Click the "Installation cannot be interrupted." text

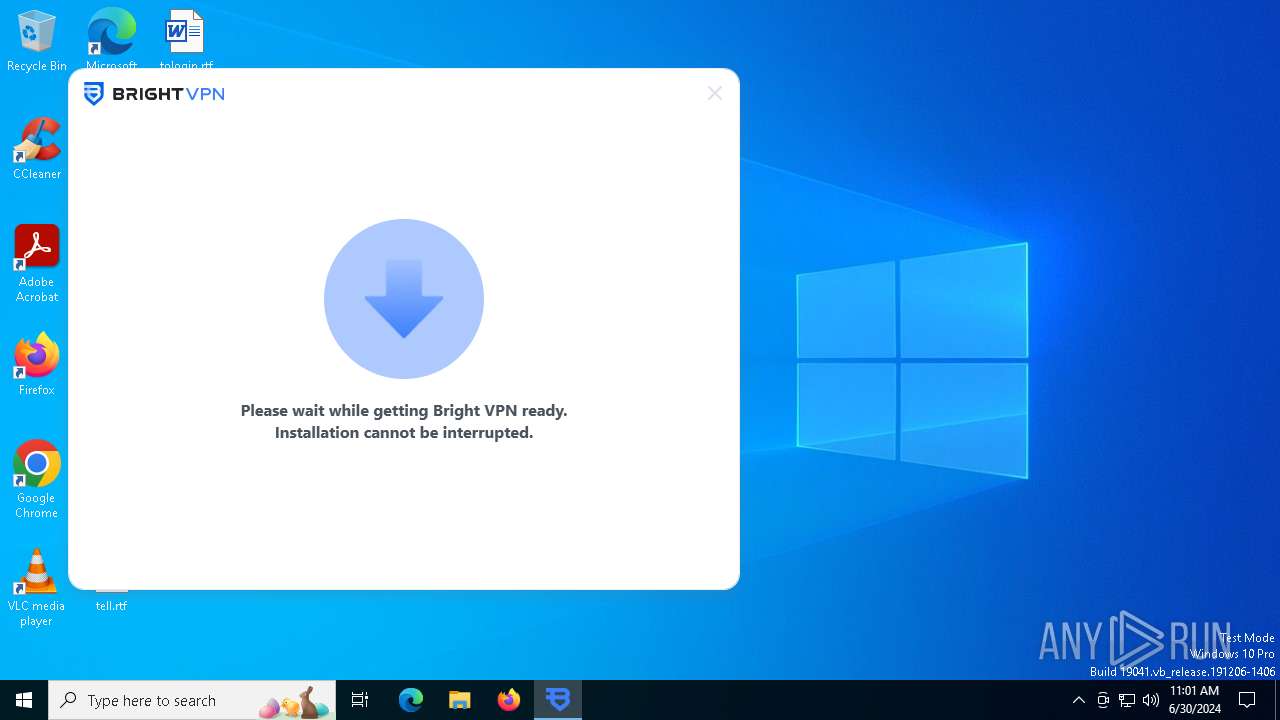coord(404,432)
